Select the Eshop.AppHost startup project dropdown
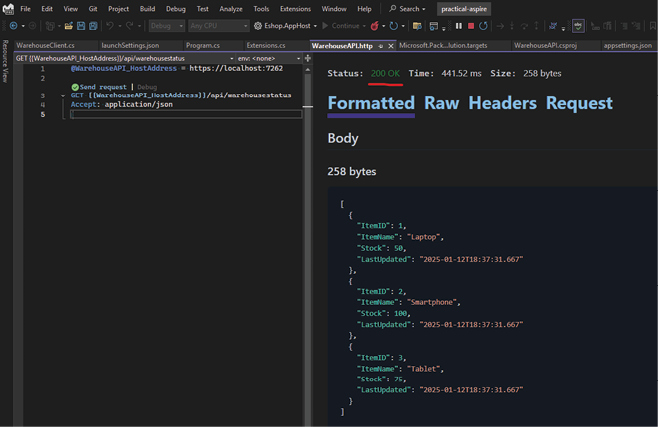This screenshot has width=658, height=427. [x=285, y=26]
